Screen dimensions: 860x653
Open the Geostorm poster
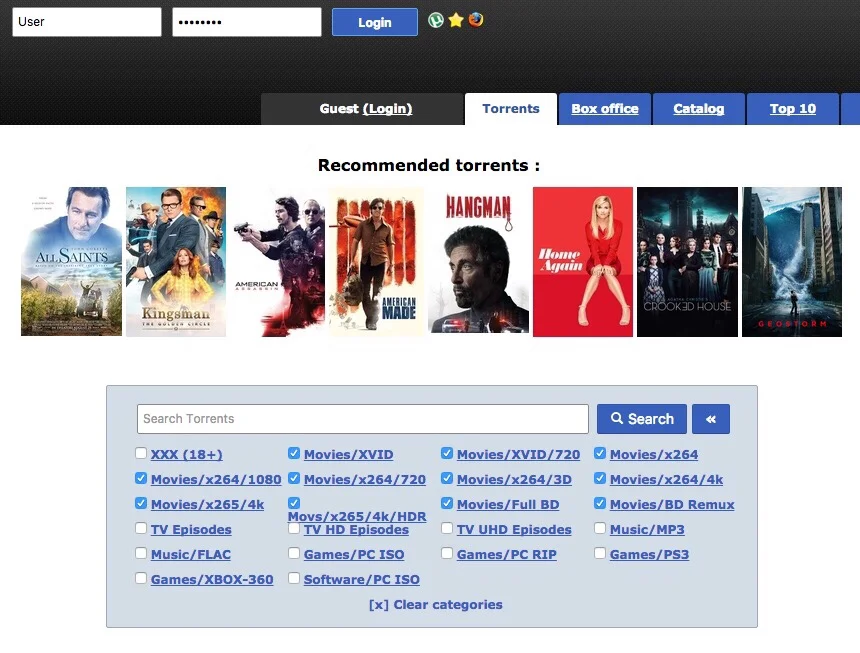792,262
